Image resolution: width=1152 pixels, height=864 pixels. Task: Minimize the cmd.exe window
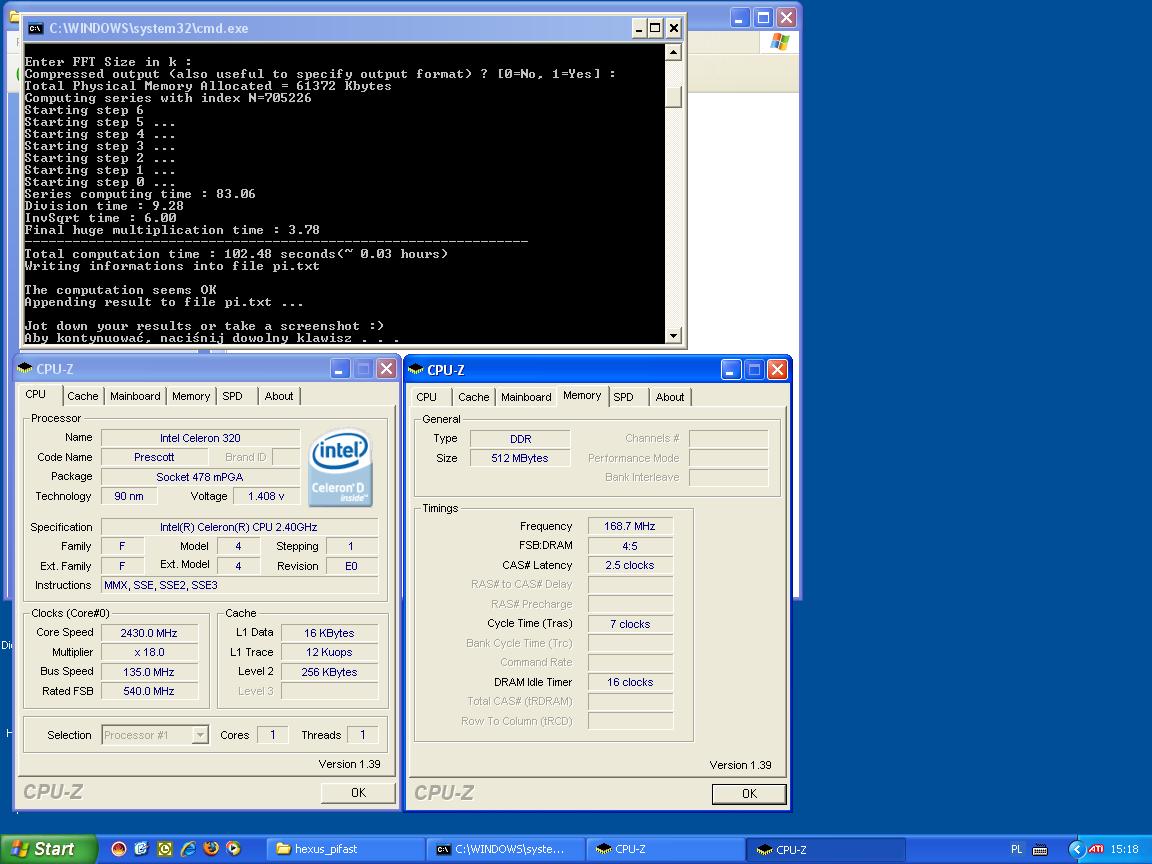[x=638, y=29]
